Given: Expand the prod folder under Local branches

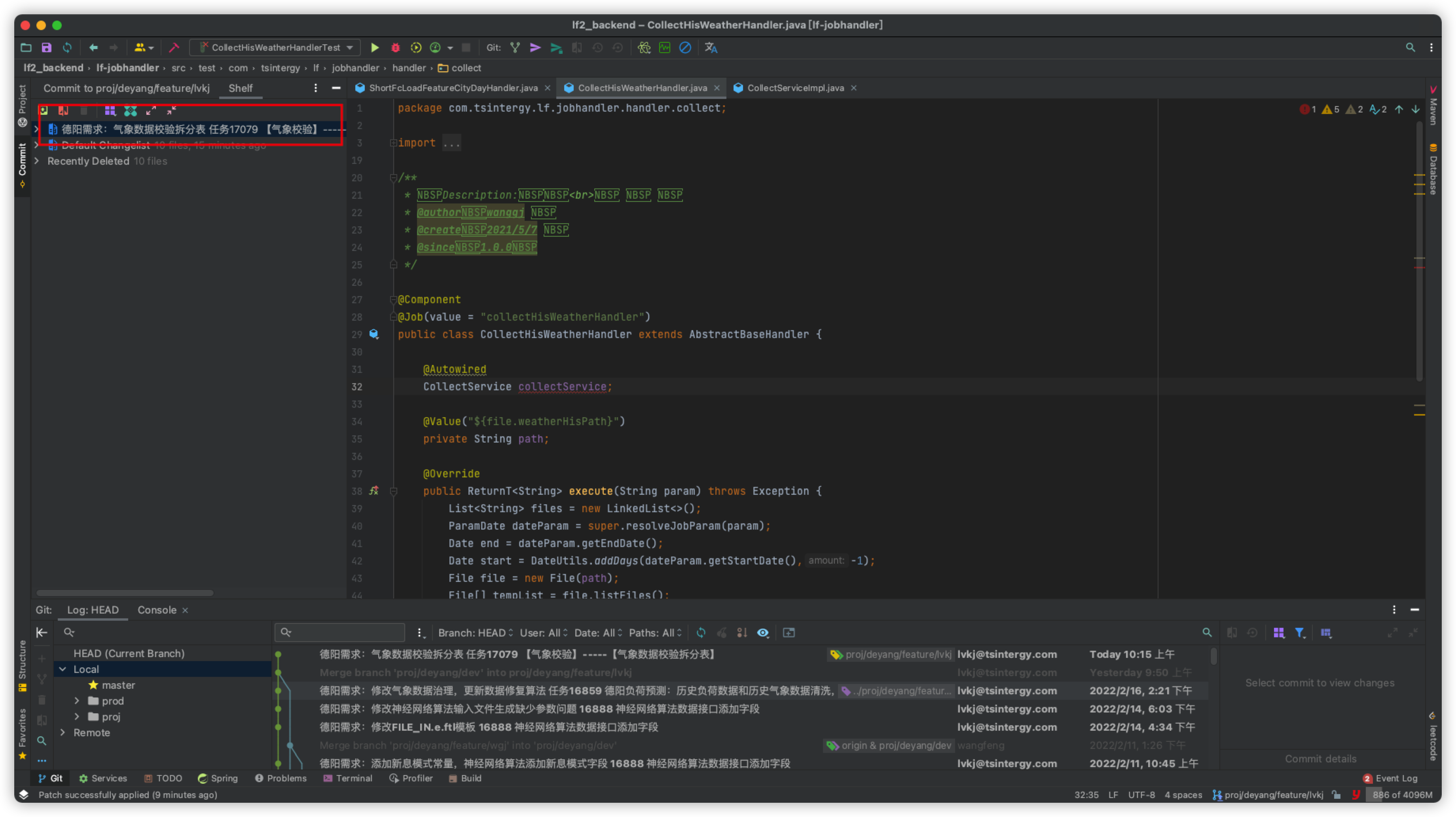Looking at the screenshot, I should click(77, 701).
